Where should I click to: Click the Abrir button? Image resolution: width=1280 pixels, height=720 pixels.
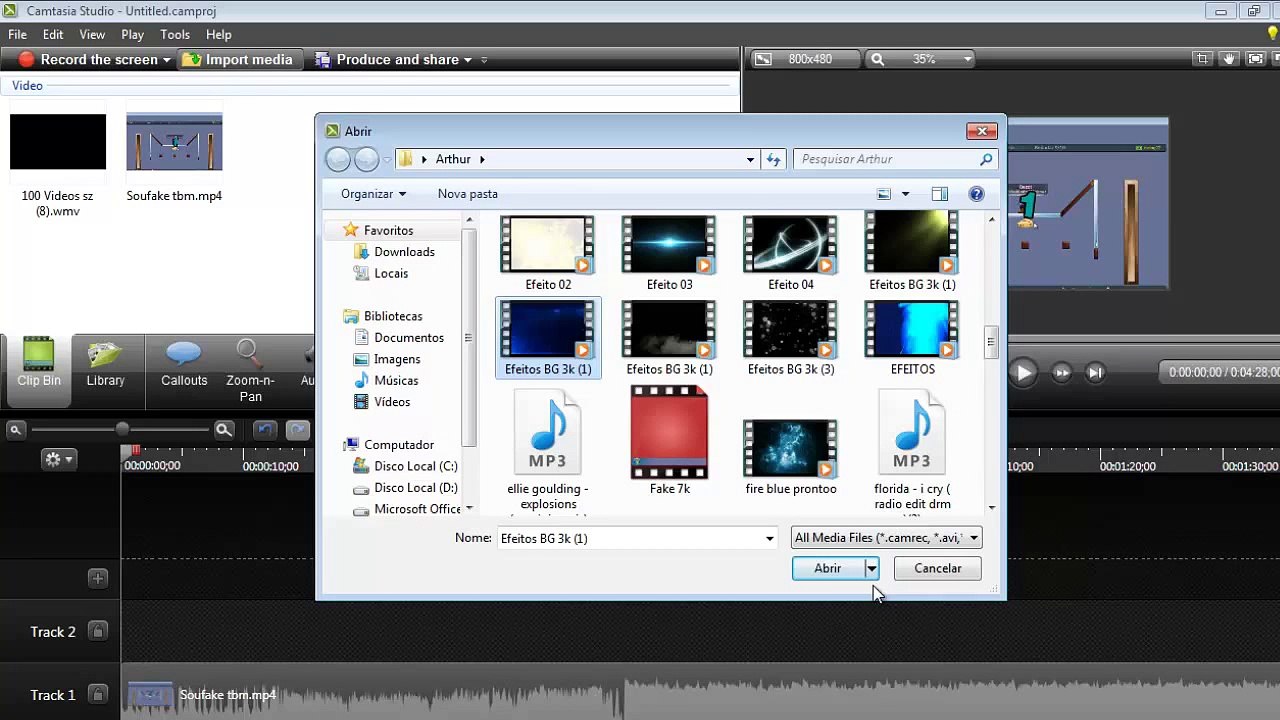pos(828,568)
